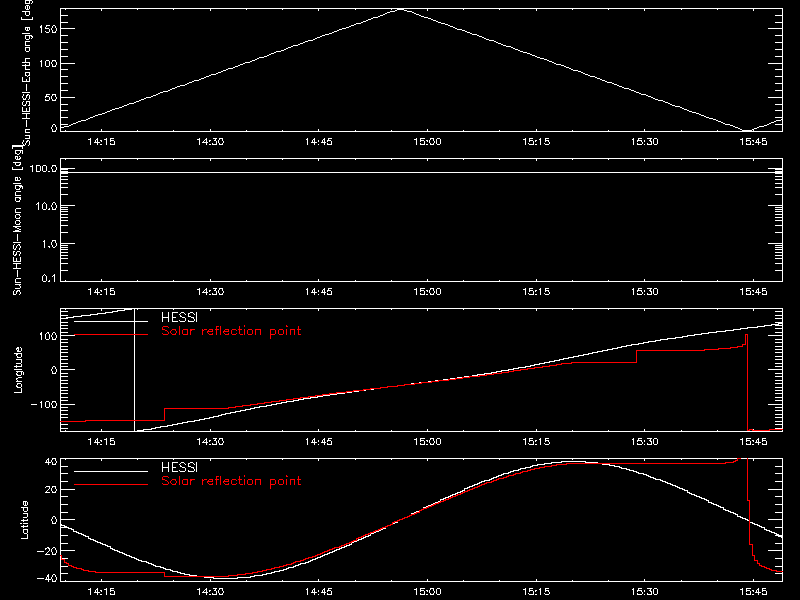Screen dimensions: 800x600
Task: Click 14:45 tick under Moon angle plot
Action: [319, 292]
